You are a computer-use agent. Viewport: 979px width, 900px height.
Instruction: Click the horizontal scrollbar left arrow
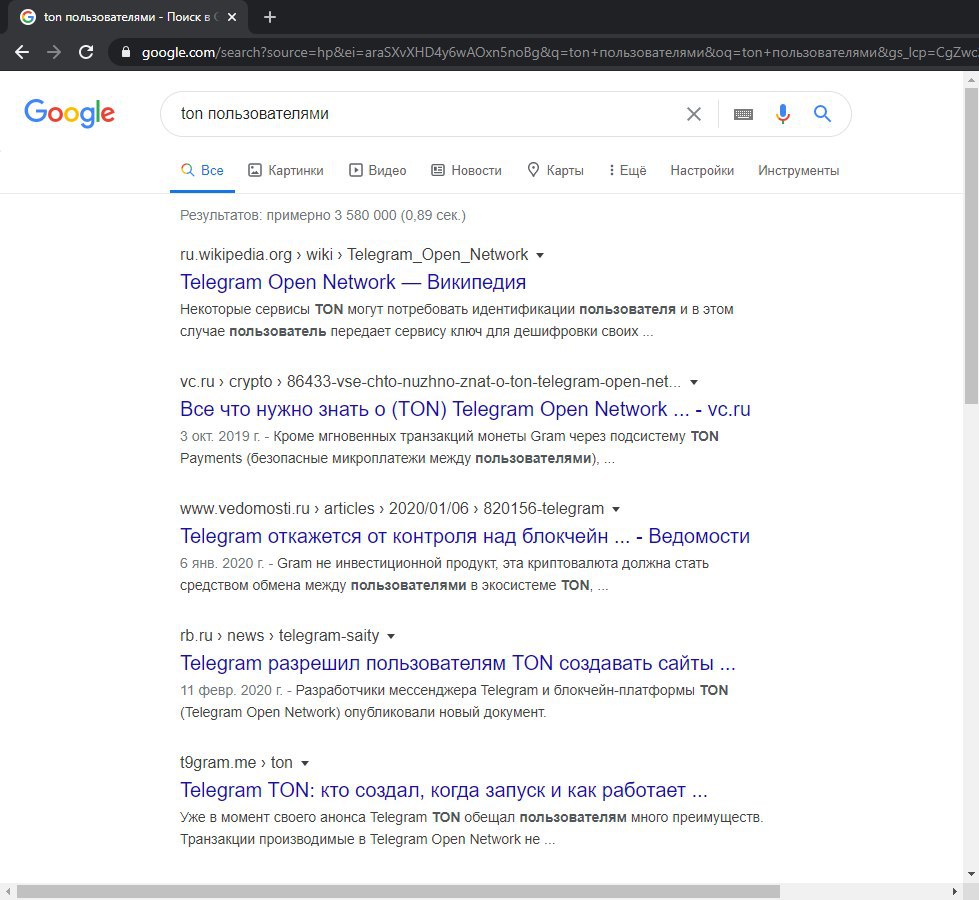pos(7,891)
